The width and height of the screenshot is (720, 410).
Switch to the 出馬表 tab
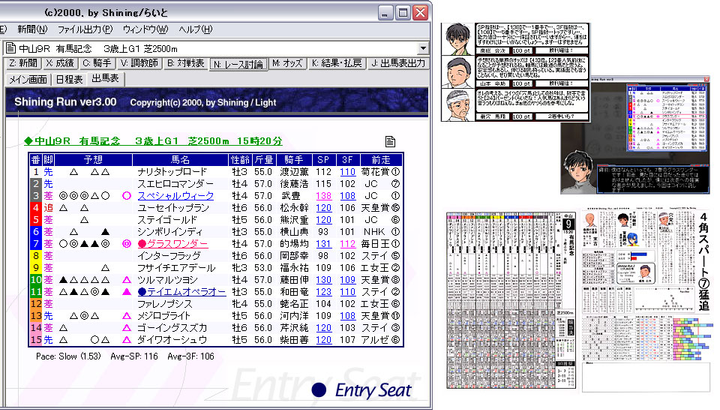click(105, 79)
